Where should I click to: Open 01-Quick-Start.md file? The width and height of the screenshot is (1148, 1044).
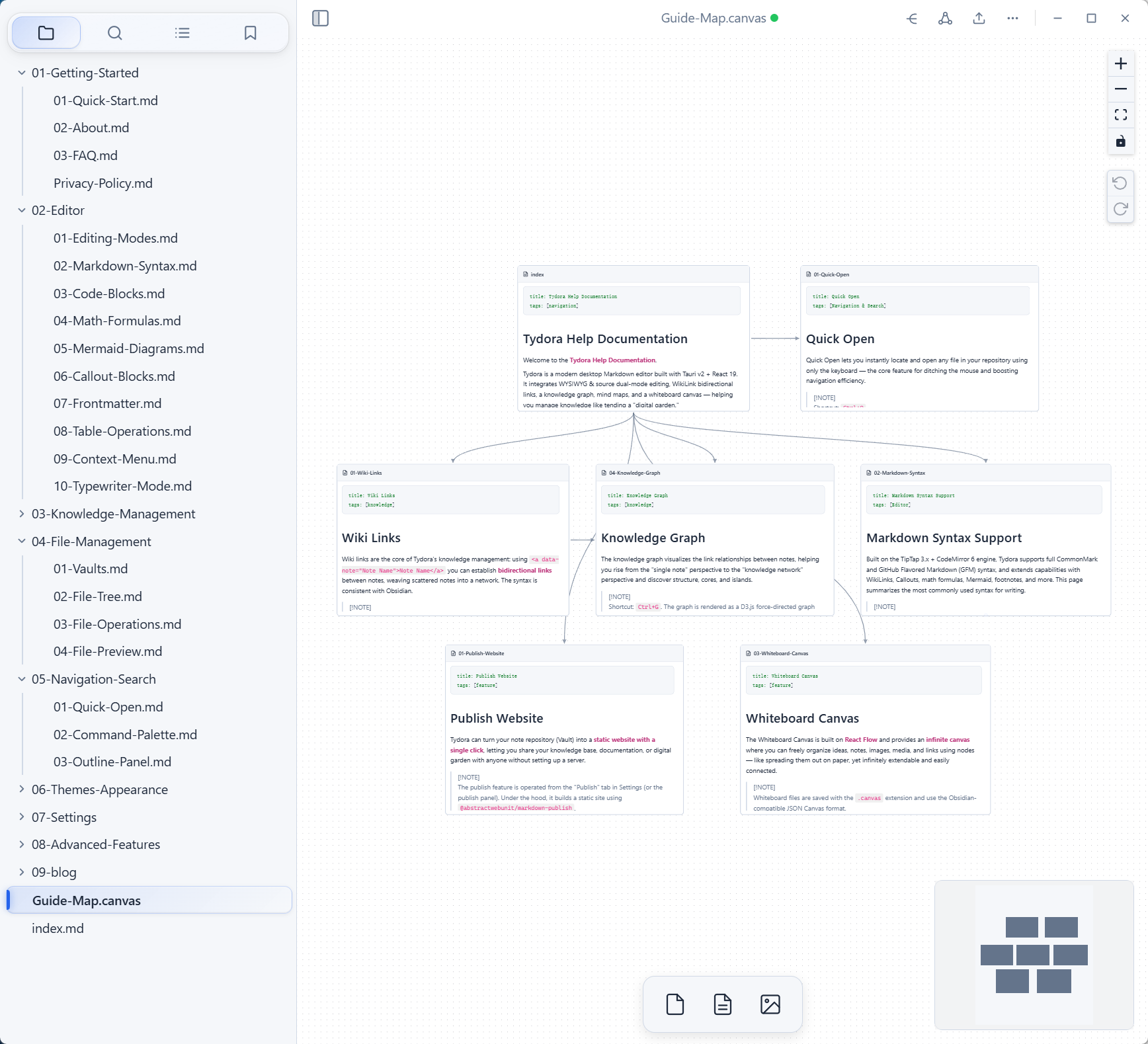coord(106,100)
